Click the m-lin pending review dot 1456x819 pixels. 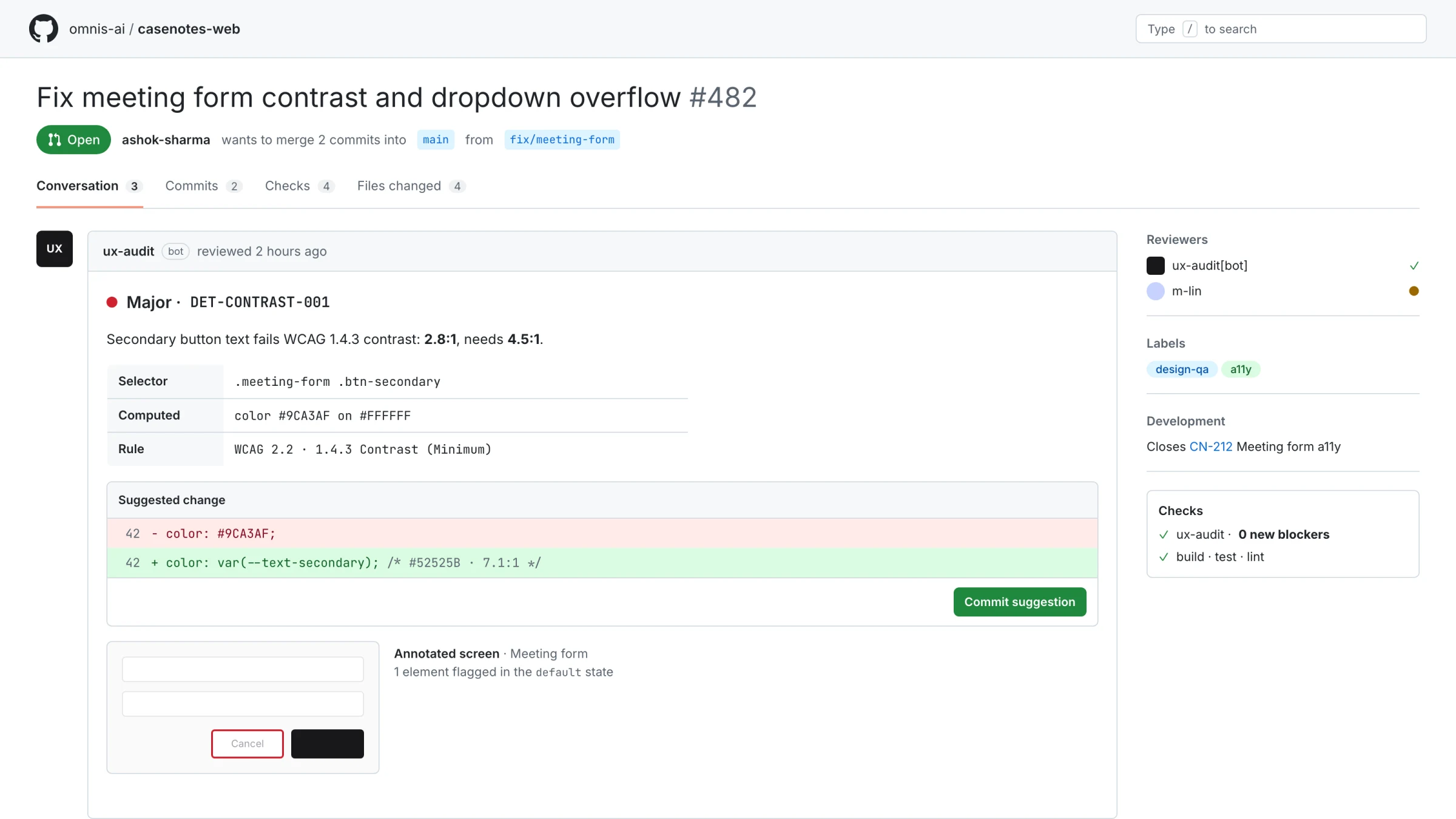pyautogui.click(x=1414, y=291)
